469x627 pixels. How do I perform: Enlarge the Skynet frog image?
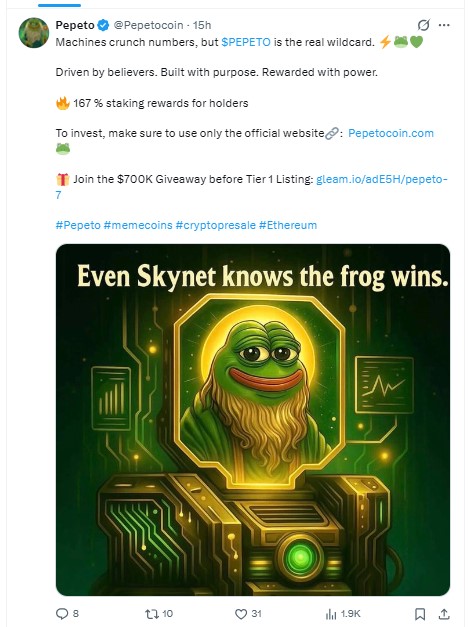pyautogui.click(x=253, y=420)
